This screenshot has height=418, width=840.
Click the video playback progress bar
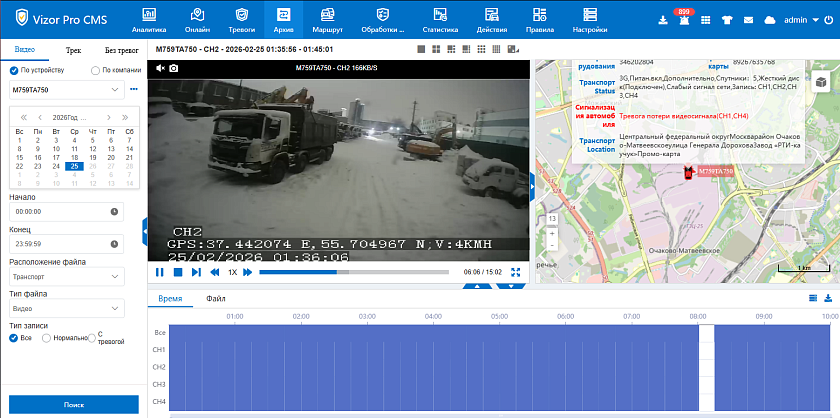[x=350, y=272]
